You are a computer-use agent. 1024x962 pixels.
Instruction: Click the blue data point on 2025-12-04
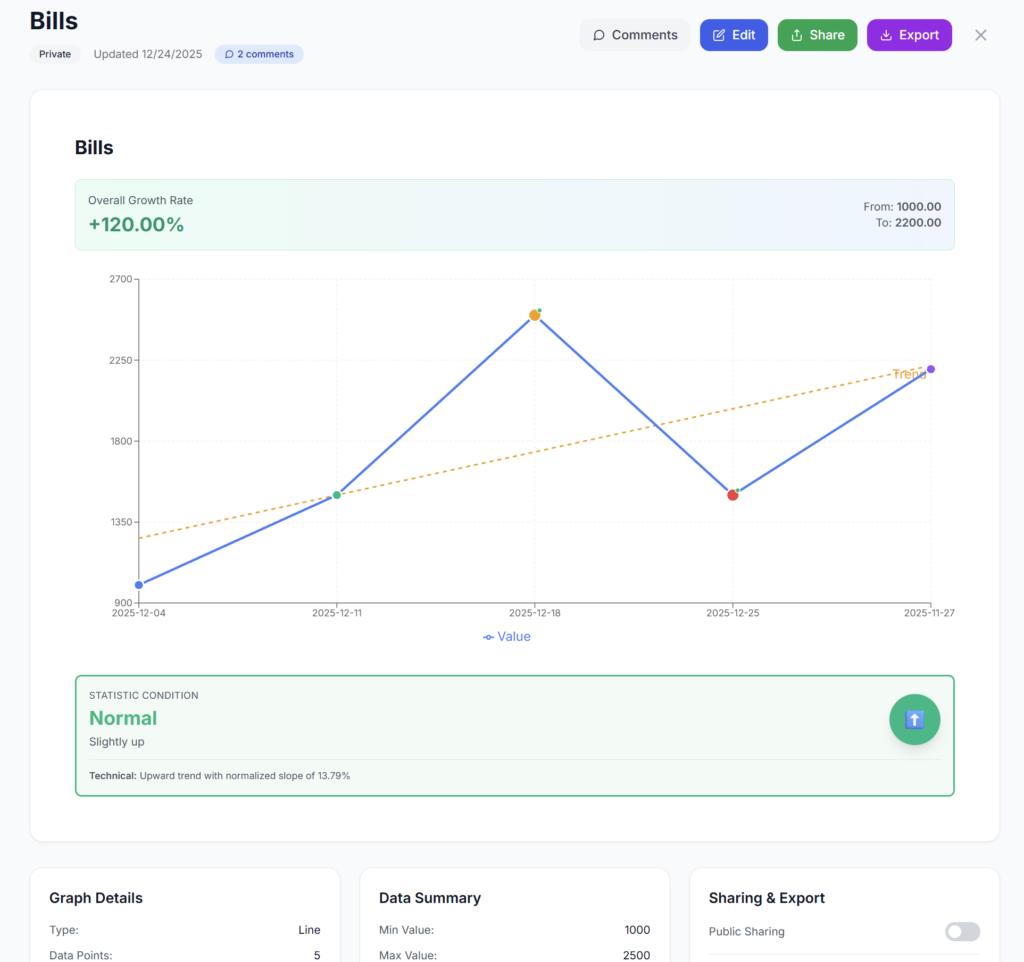pyautogui.click(x=139, y=585)
